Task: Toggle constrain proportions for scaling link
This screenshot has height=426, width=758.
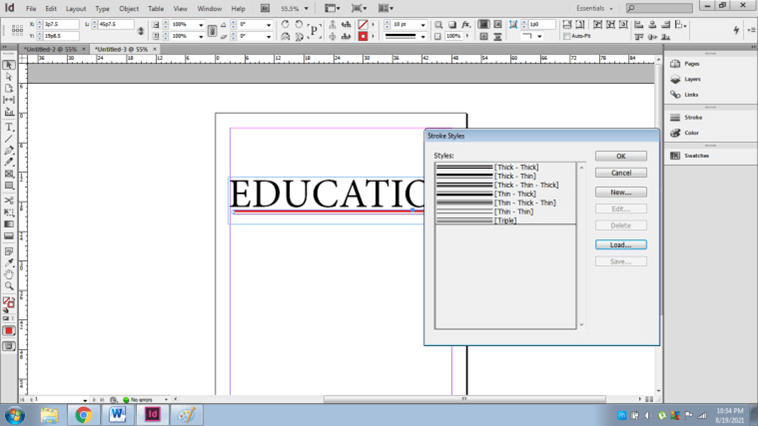Action: (x=211, y=30)
